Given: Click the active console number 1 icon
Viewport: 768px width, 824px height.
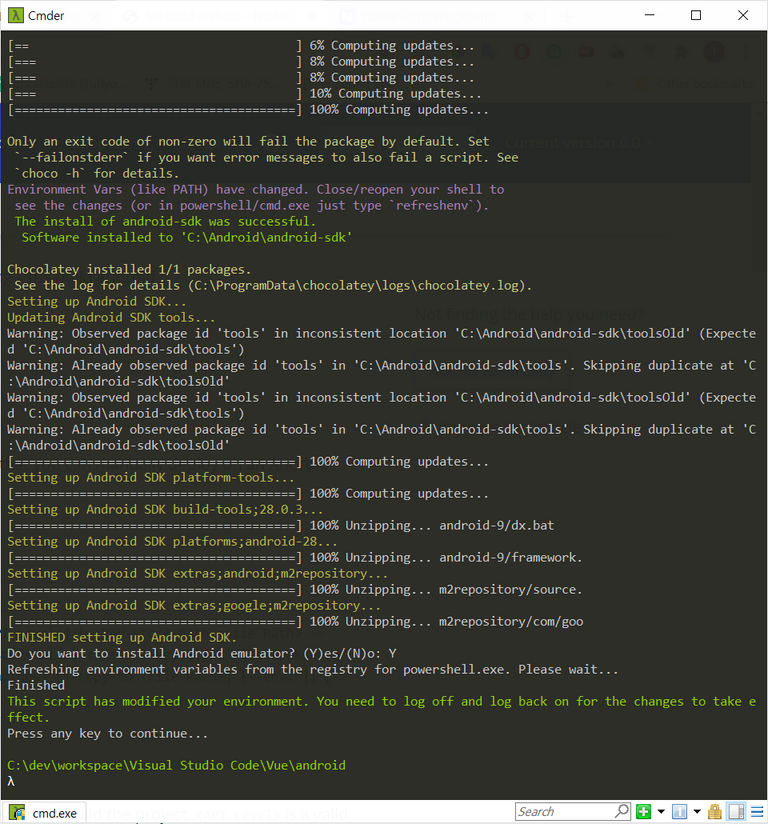Looking at the screenshot, I should click(679, 811).
